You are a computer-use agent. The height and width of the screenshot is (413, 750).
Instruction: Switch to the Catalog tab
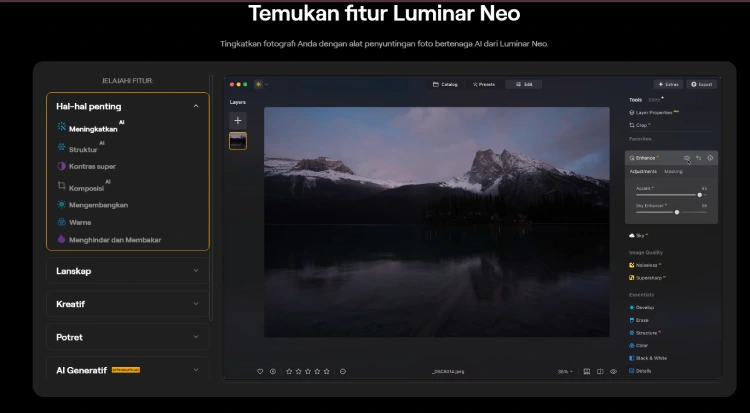445,84
